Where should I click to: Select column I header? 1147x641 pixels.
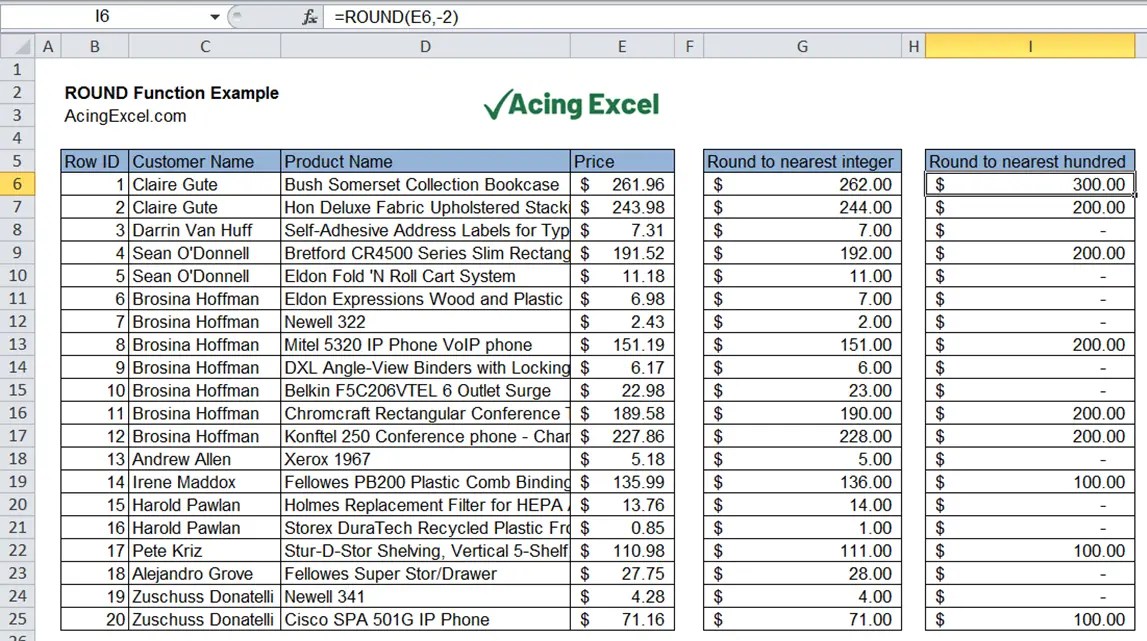coord(1030,46)
